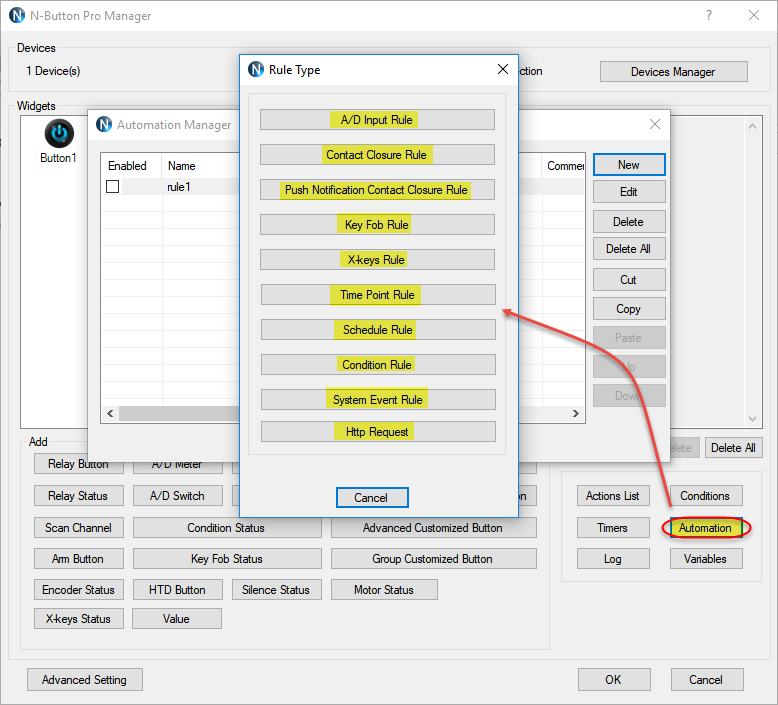Enable the rule1 checkbox

click(113, 187)
